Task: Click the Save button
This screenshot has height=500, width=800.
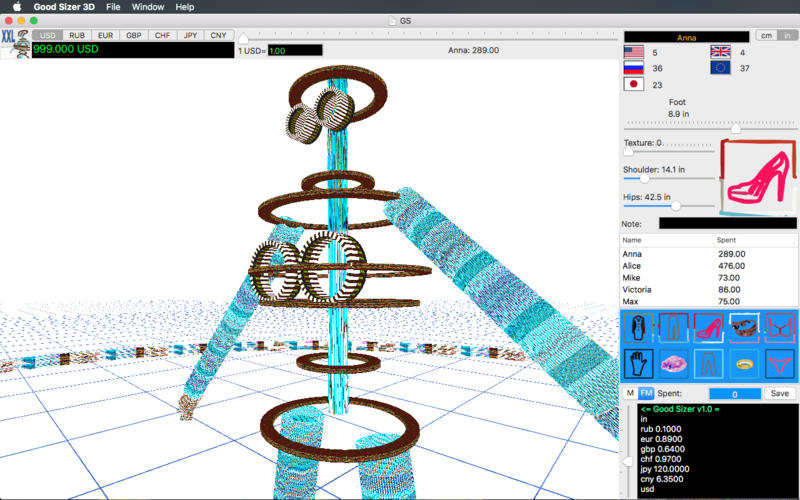Action: [x=780, y=393]
